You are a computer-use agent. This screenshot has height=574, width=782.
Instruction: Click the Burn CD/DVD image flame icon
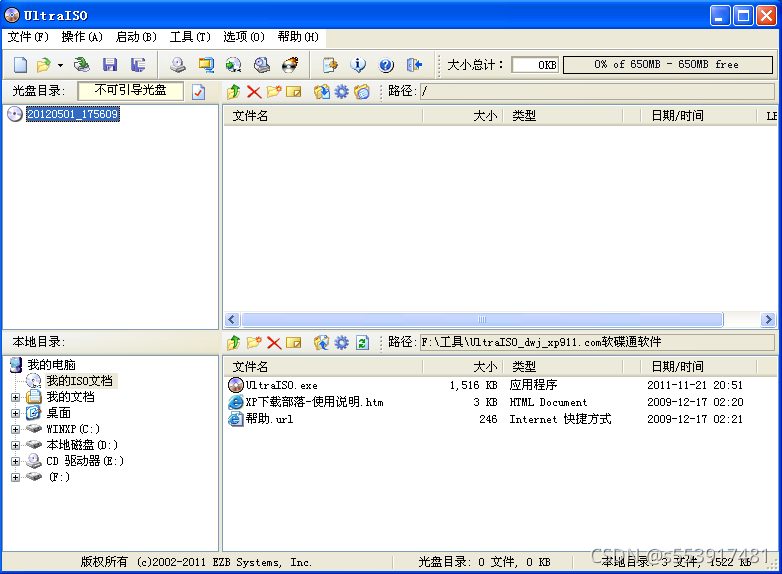click(x=290, y=65)
